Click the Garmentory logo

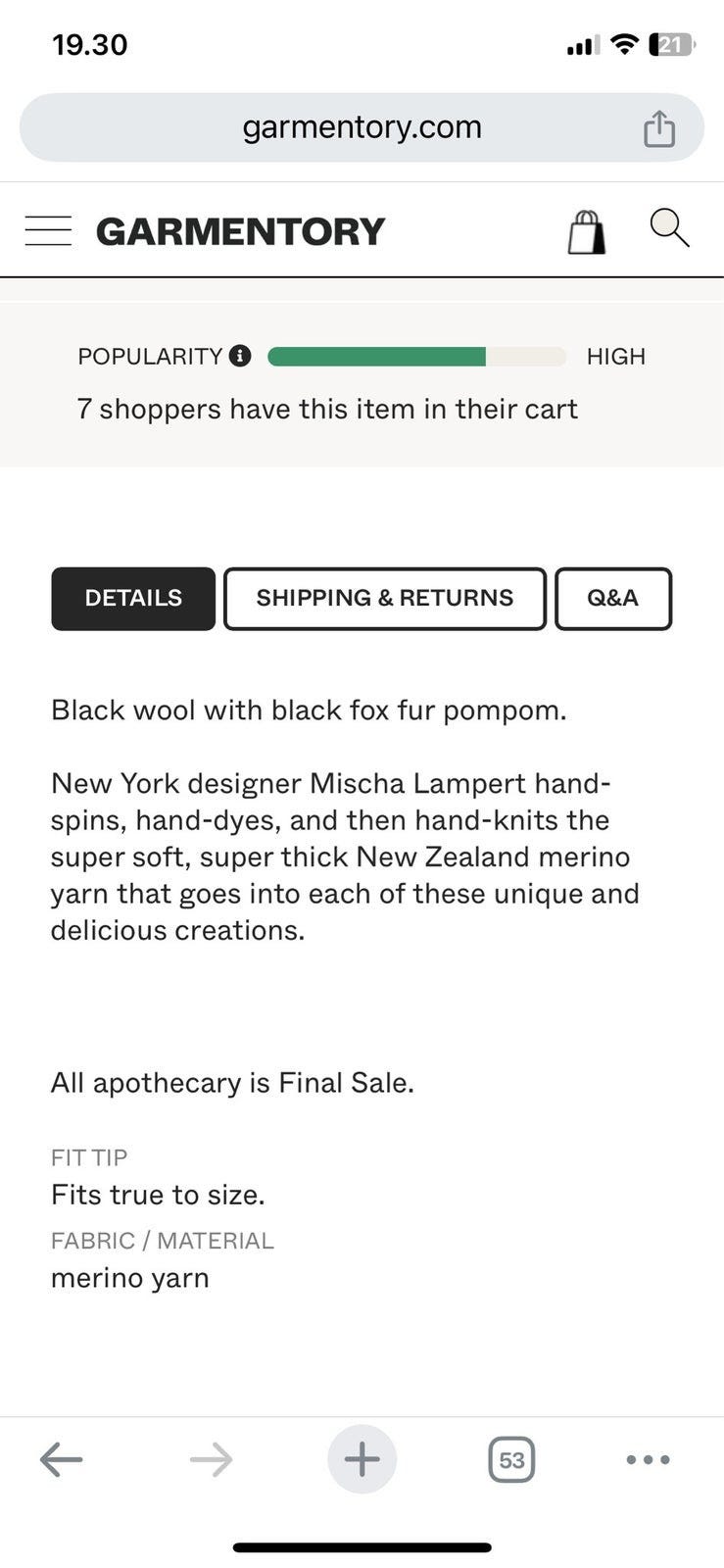[241, 232]
